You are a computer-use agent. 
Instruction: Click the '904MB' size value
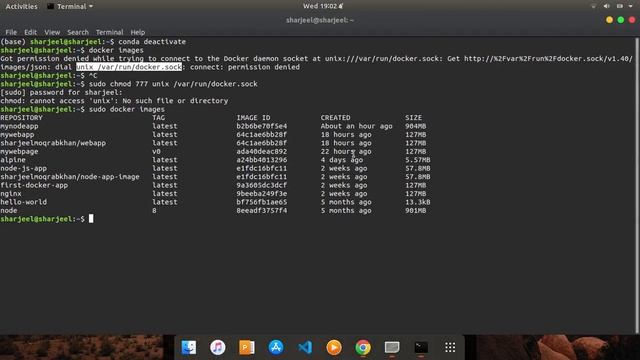click(416, 126)
